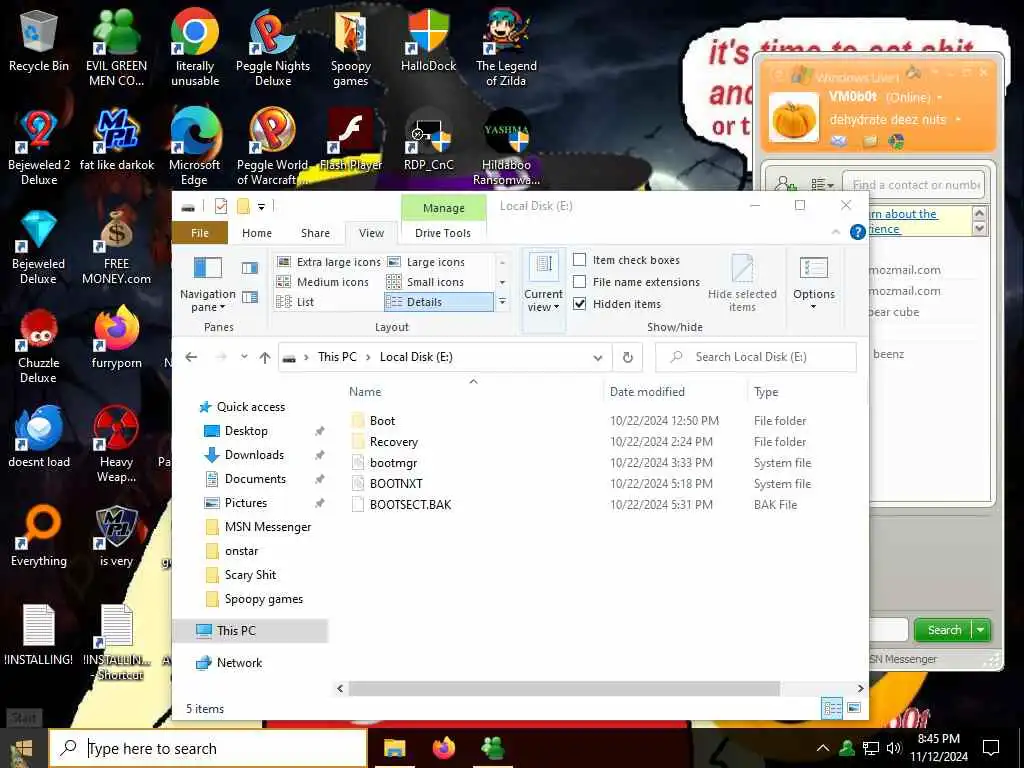1024x768 pixels.
Task: Launch the HalloDock desktop shortcut
Action: [428, 41]
